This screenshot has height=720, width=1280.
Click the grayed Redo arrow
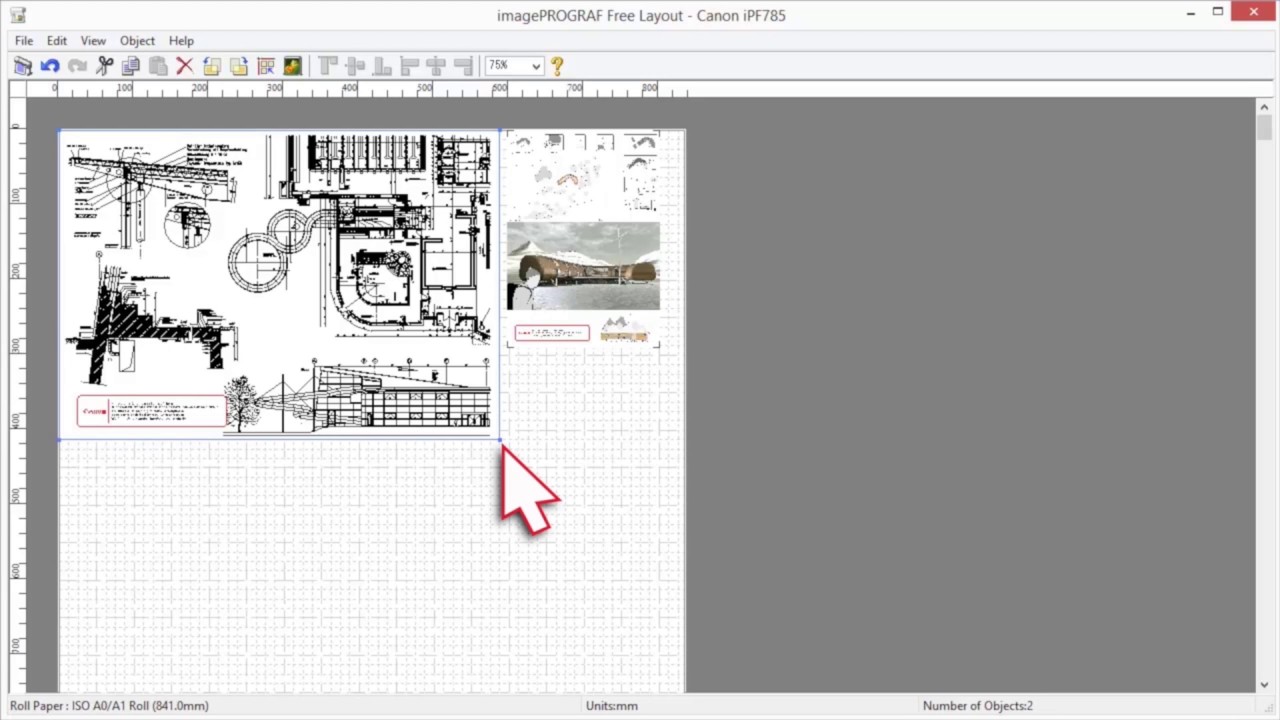pyautogui.click(x=77, y=66)
